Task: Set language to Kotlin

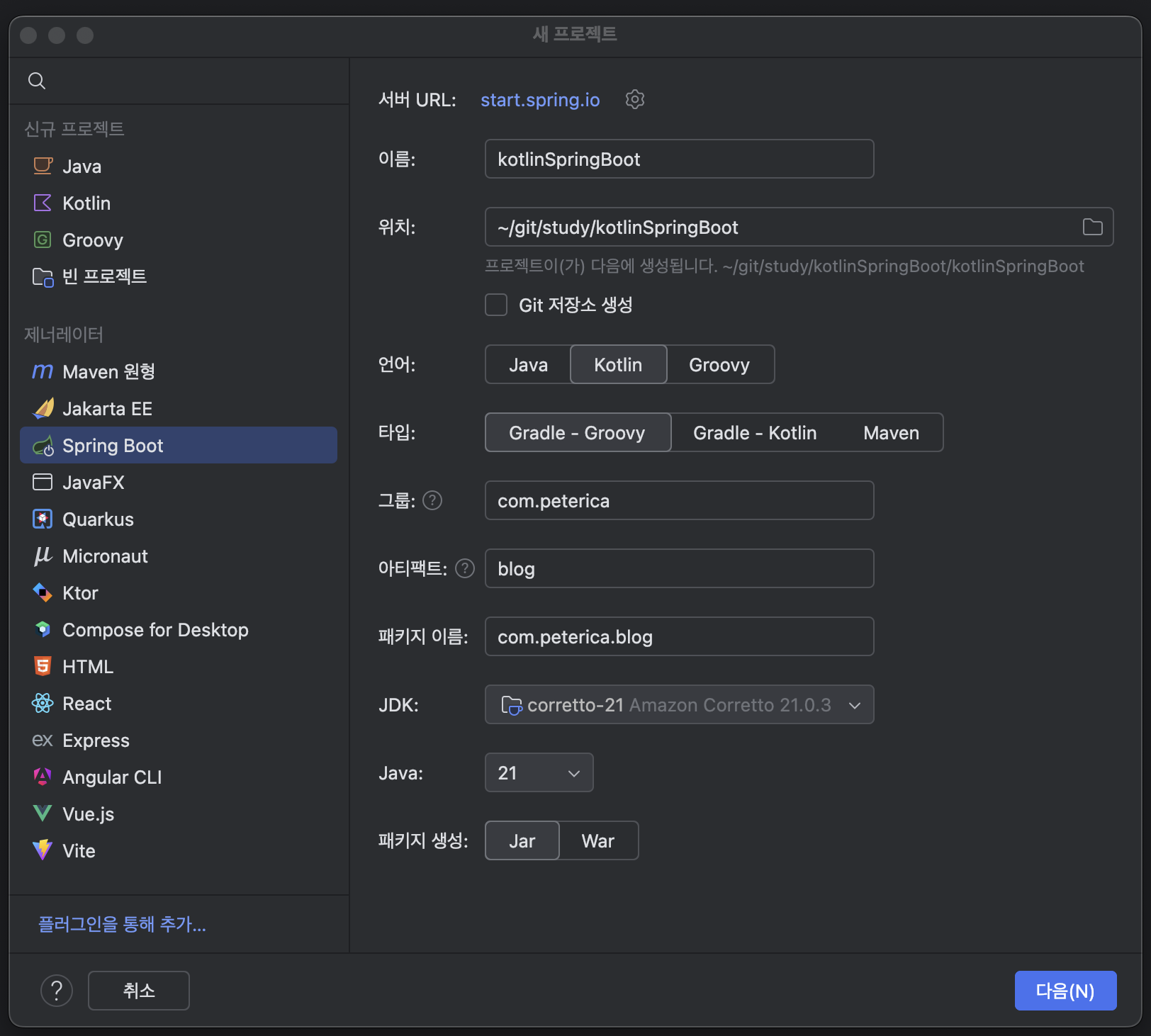Action: tap(618, 364)
